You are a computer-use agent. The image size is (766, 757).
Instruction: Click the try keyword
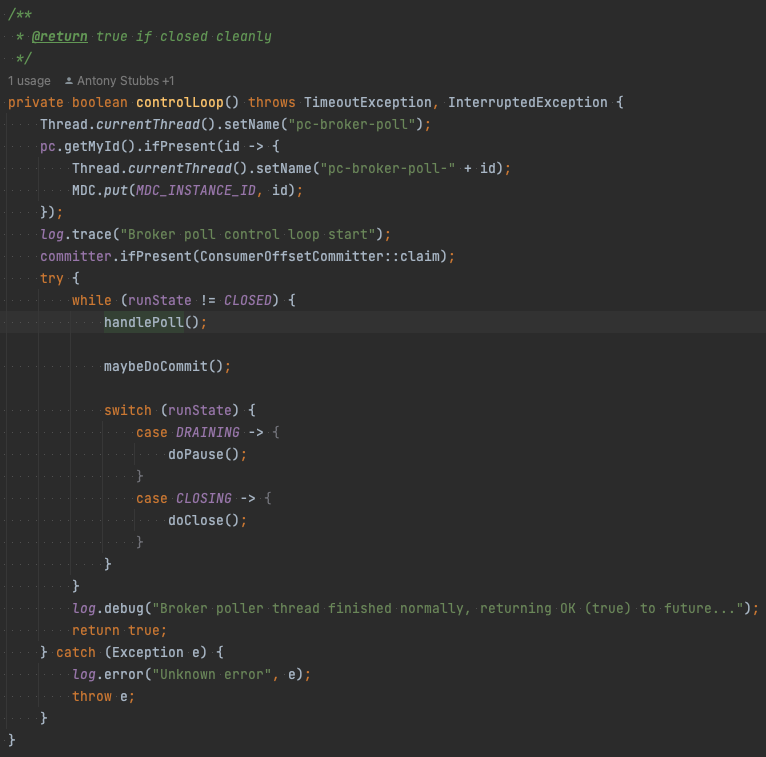(x=52, y=278)
